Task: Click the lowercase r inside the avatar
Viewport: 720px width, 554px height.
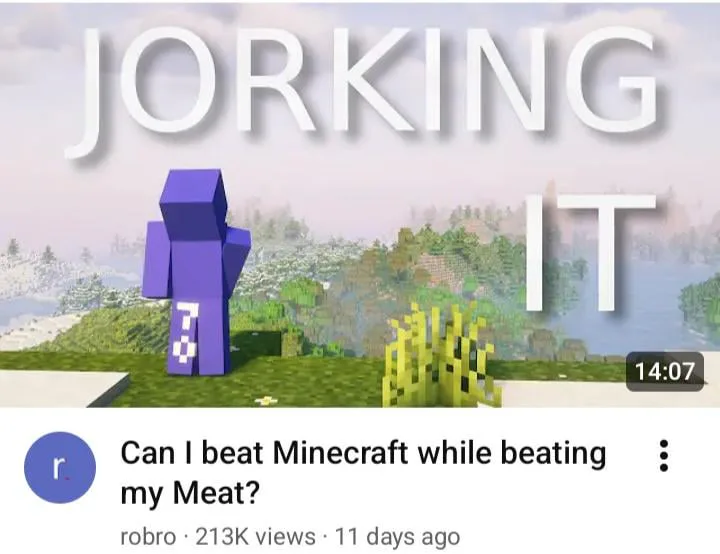Action: tap(57, 467)
